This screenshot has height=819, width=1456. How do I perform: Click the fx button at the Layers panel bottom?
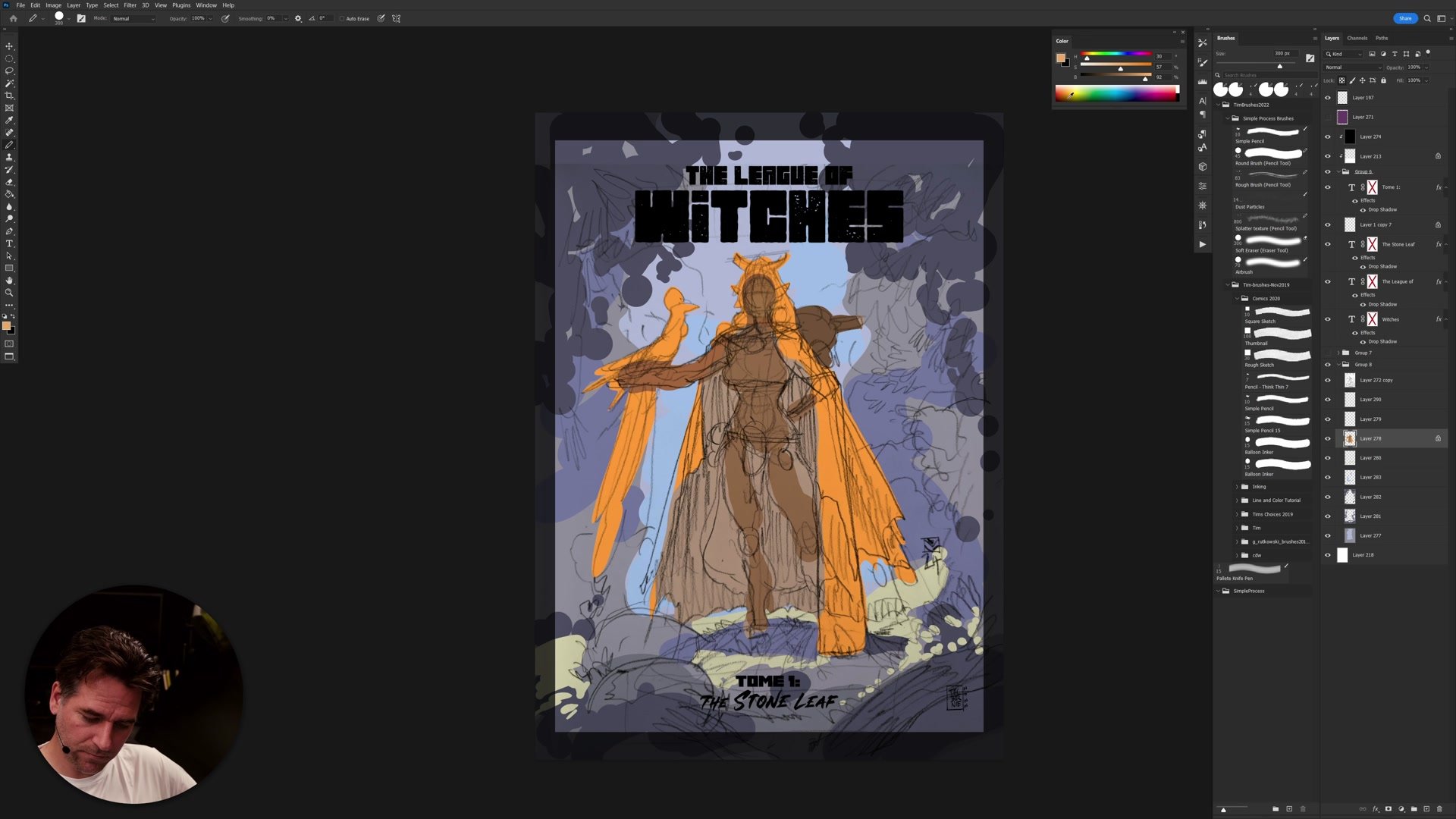tap(1376, 809)
